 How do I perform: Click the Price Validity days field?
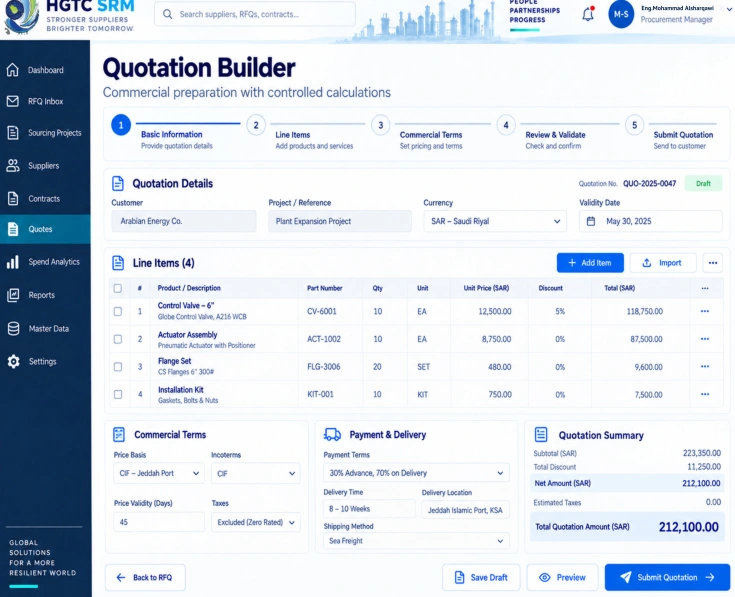(x=159, y=522)
